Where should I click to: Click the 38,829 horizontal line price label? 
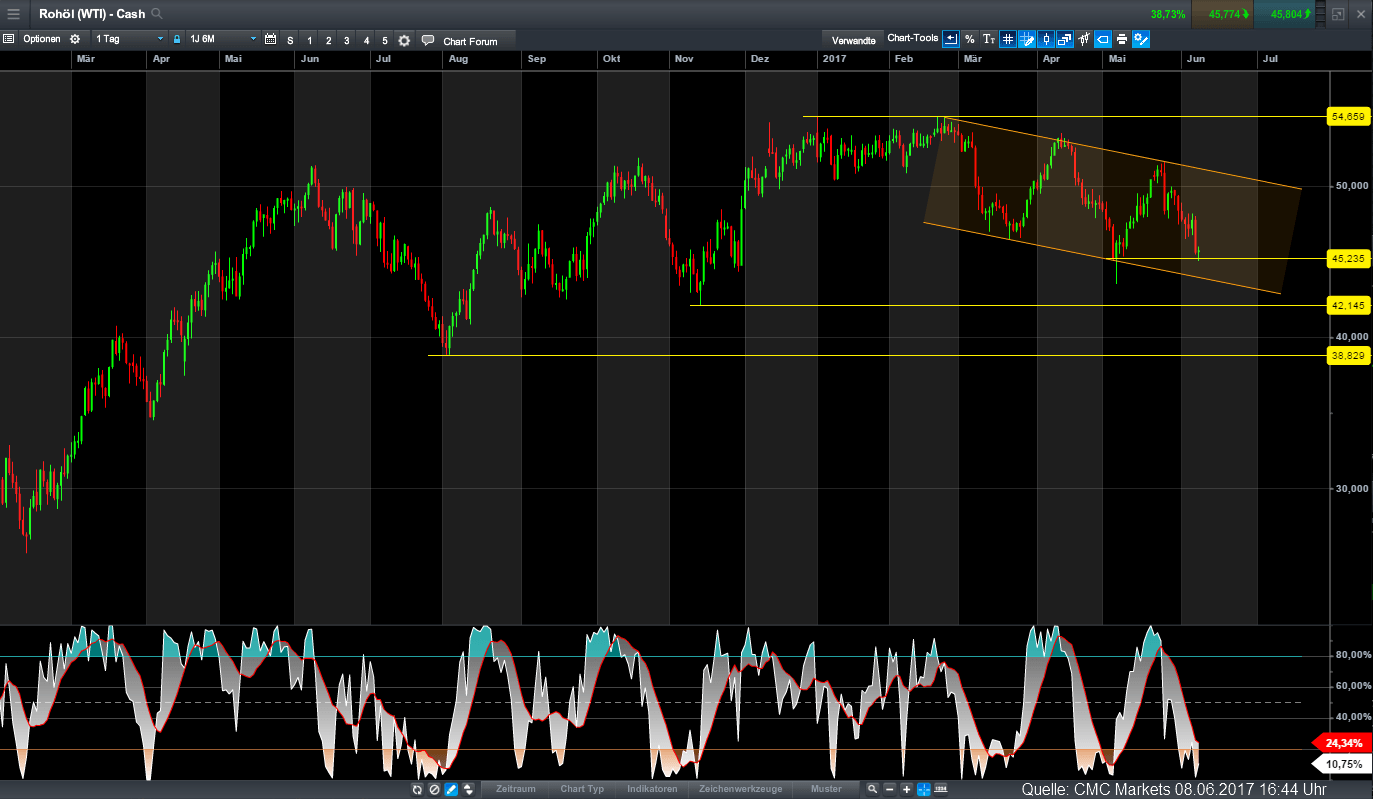click(x=1347, y=355)
